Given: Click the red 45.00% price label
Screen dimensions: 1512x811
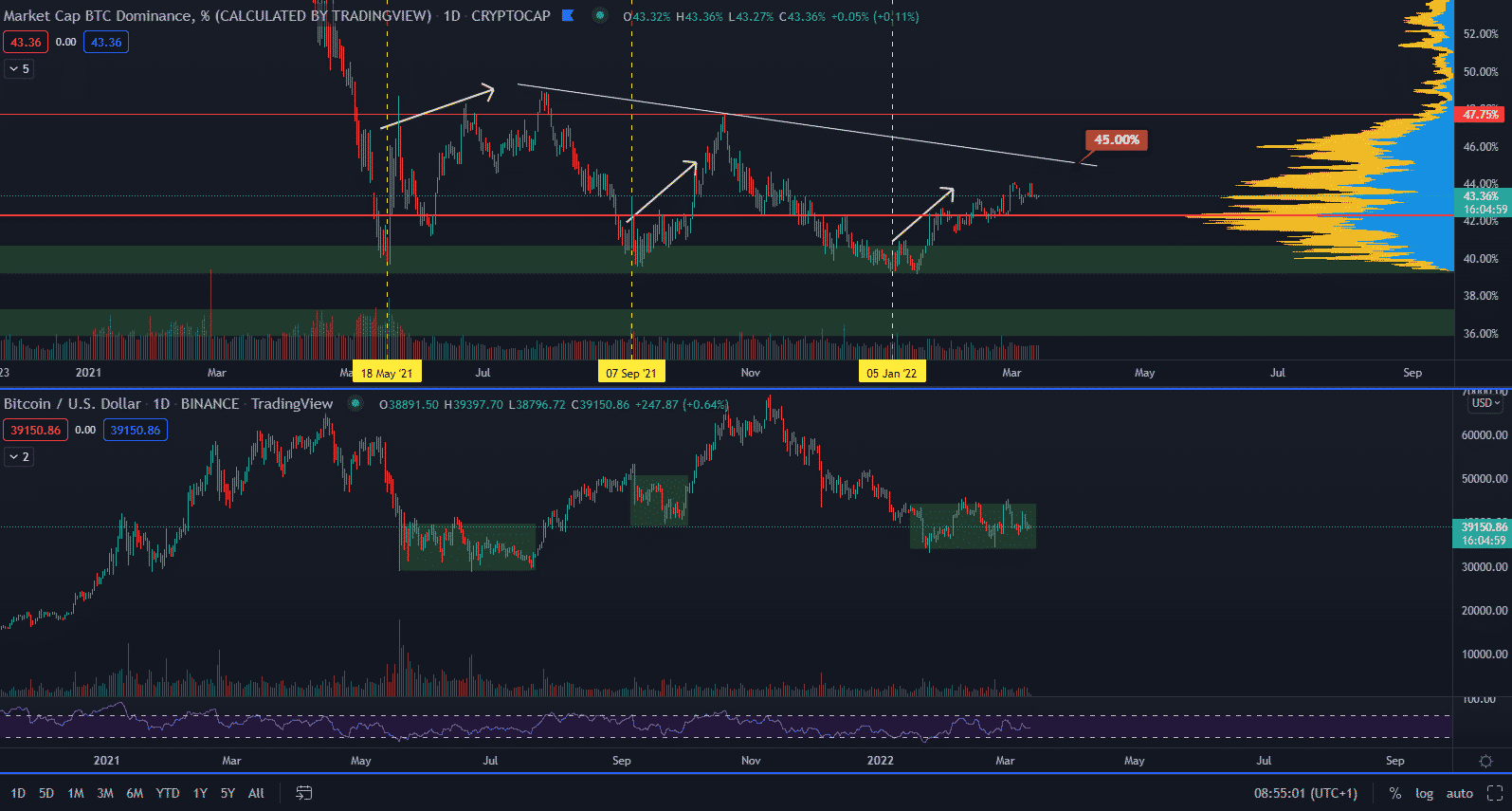Looking at the screenshot, I should (1116, 139).
